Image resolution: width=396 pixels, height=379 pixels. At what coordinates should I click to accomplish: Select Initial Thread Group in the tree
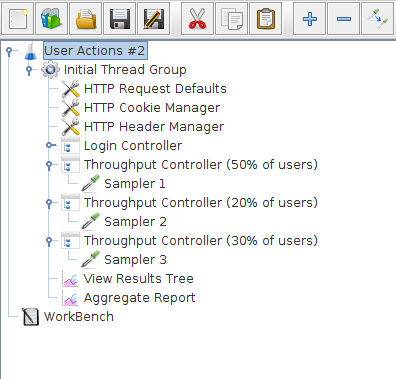click(125, 70)
